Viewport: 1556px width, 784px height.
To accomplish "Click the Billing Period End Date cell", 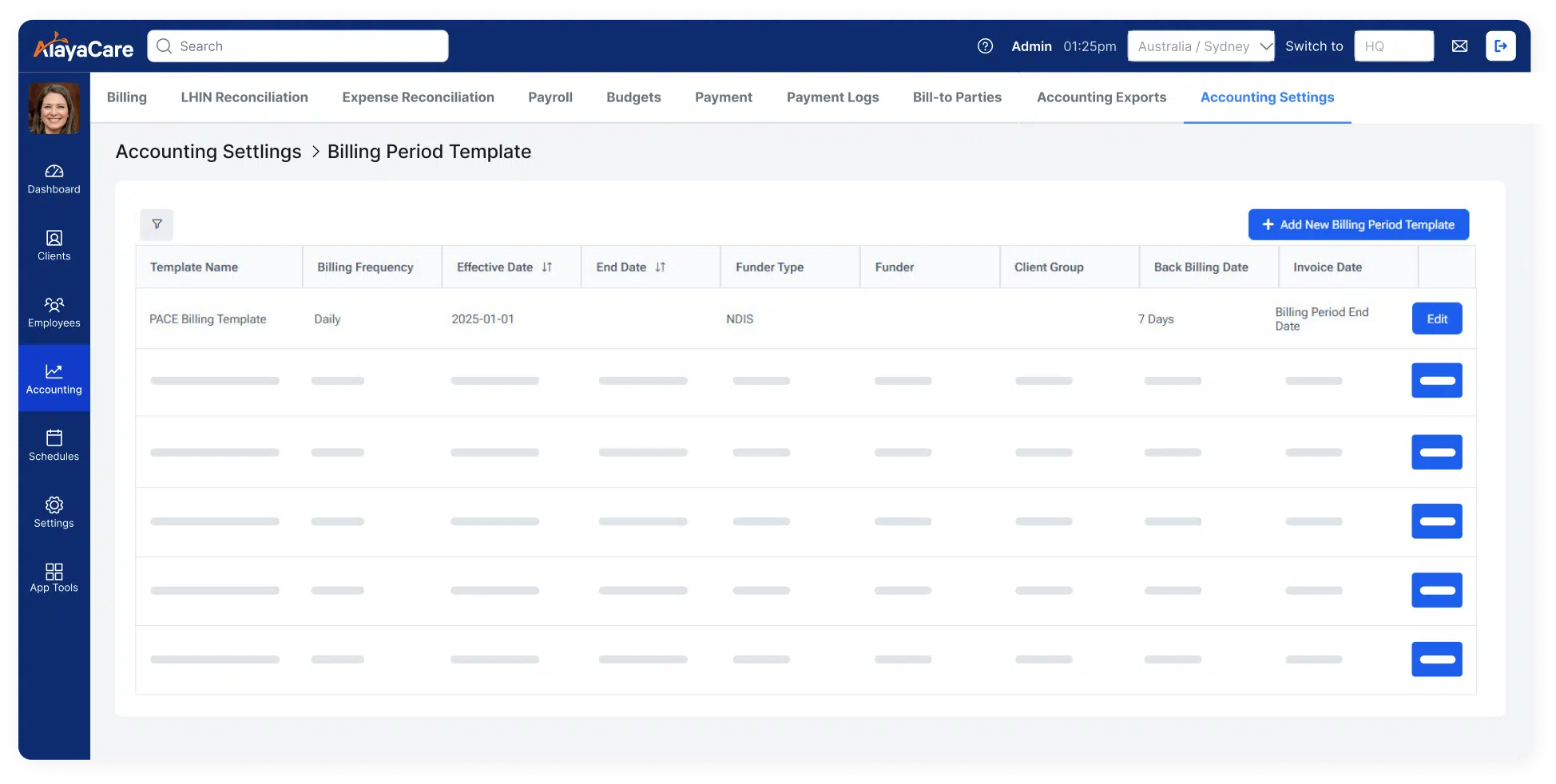I will (1322, 319).
